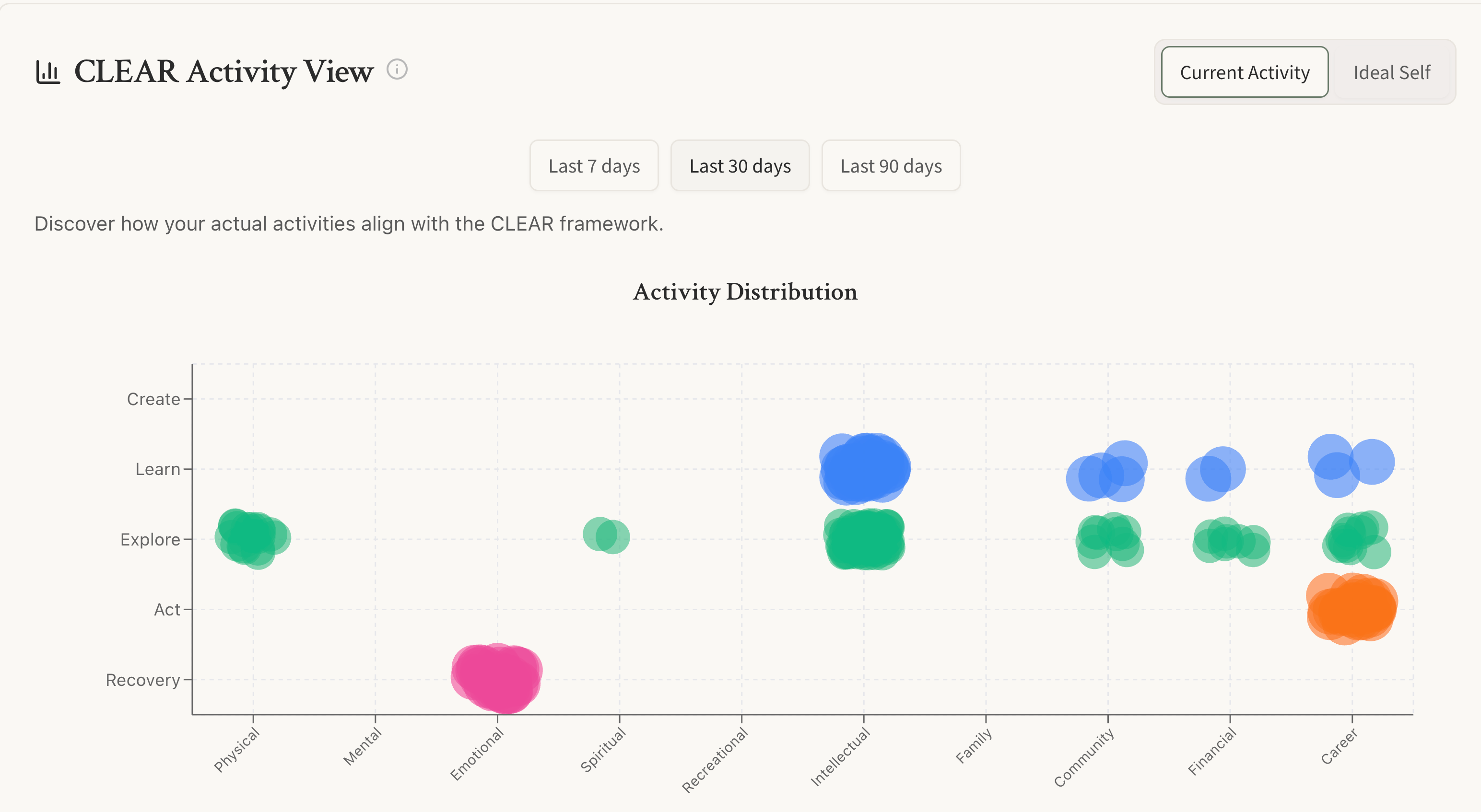Viewport: 1481px width, 812px height.
Task: Click the blue Learn cluster under Intellectual
Action: click(864, 468)
